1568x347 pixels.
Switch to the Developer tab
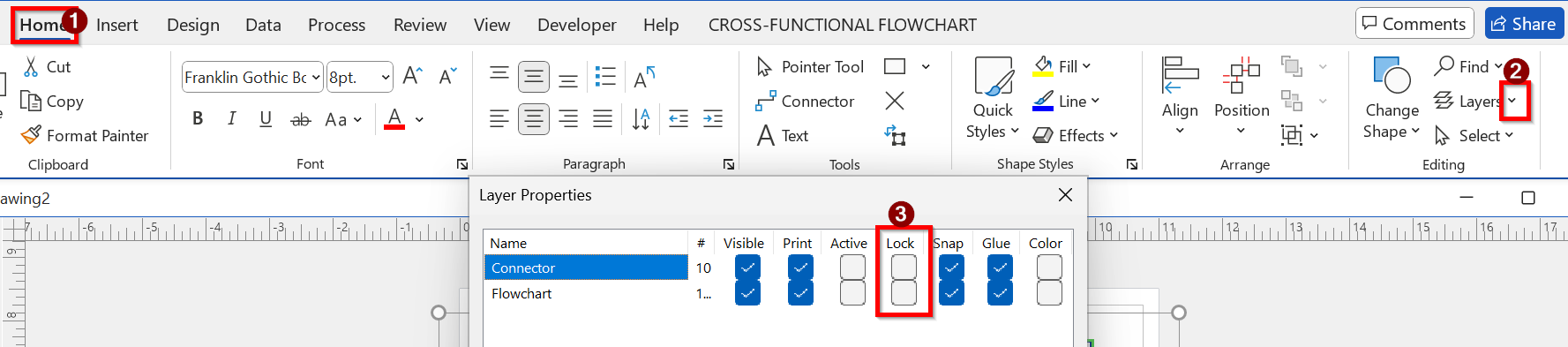577,25
